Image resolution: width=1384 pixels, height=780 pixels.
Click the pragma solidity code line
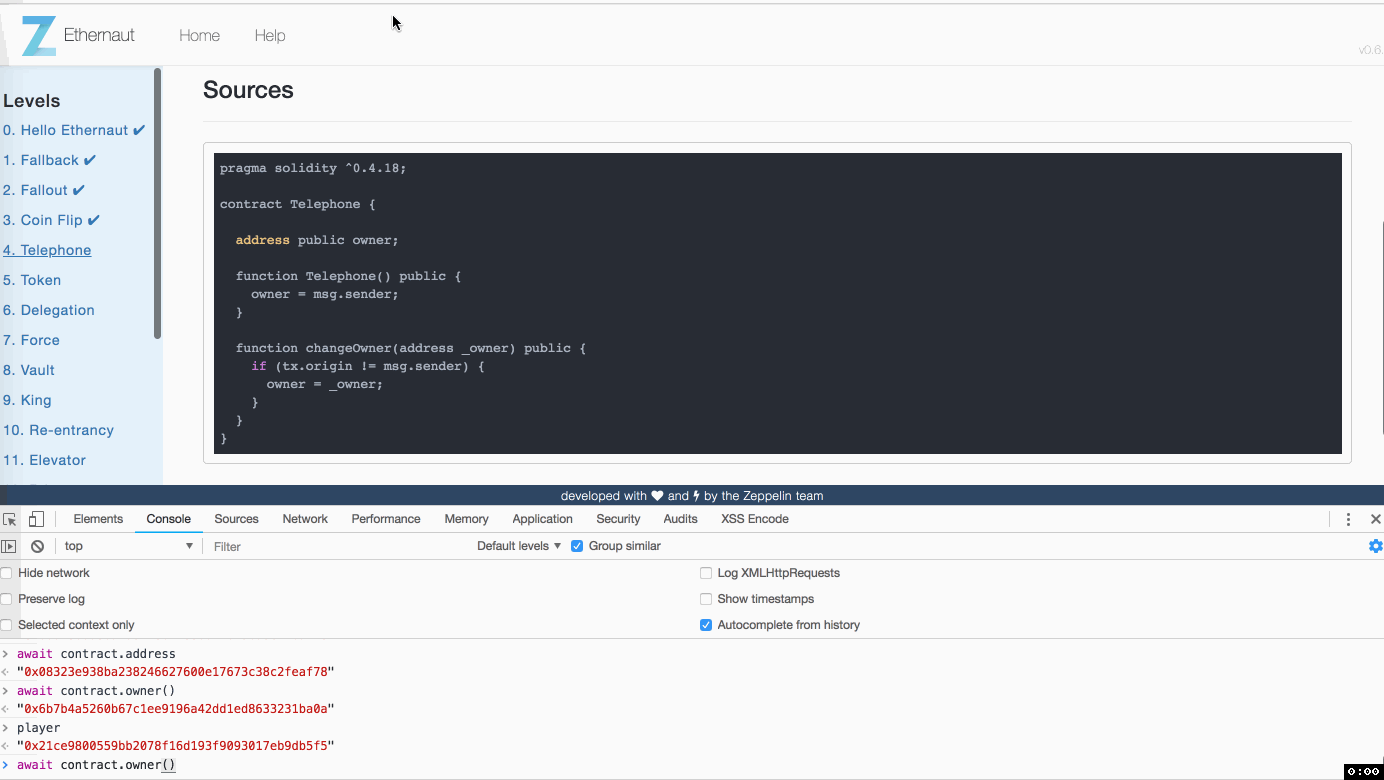click(x=313, y=168)
